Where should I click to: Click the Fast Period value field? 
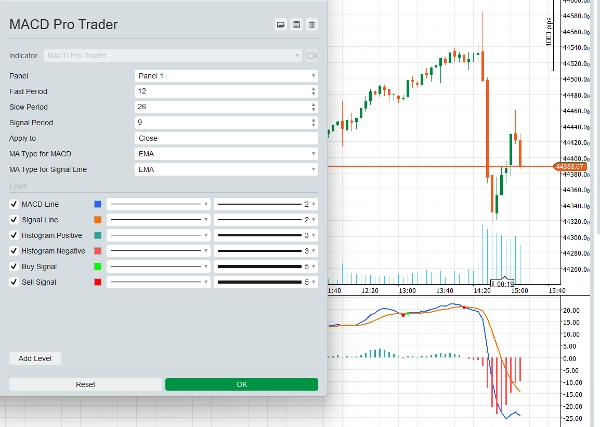[x=226, y=91]
